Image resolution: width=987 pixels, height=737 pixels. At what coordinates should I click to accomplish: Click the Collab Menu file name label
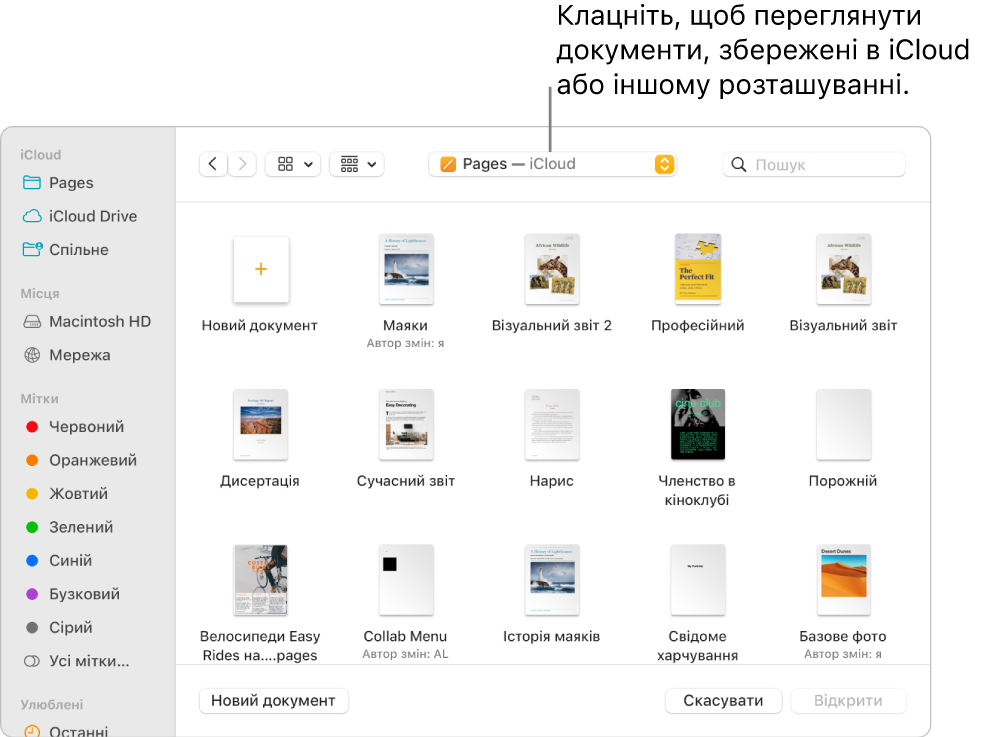405,636
